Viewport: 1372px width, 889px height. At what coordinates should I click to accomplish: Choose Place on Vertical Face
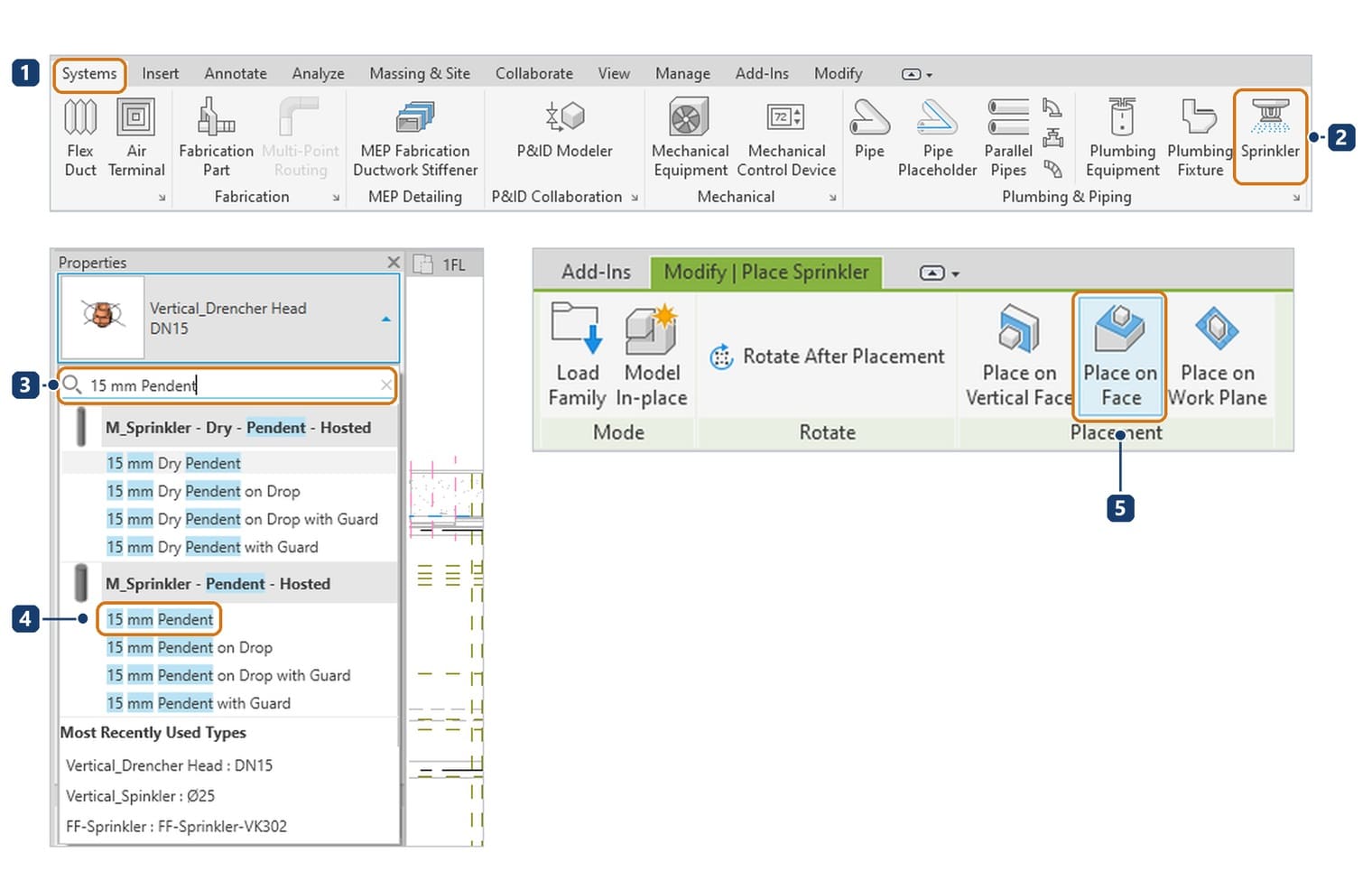[x=1019, y=355]
